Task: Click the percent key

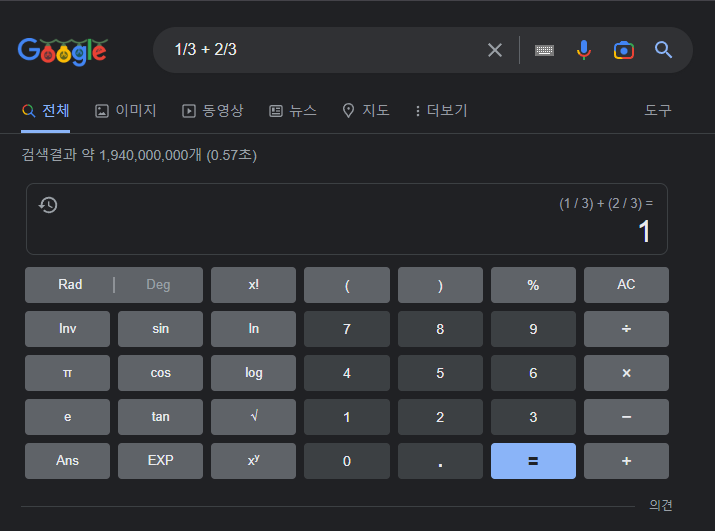Action: 533,285
